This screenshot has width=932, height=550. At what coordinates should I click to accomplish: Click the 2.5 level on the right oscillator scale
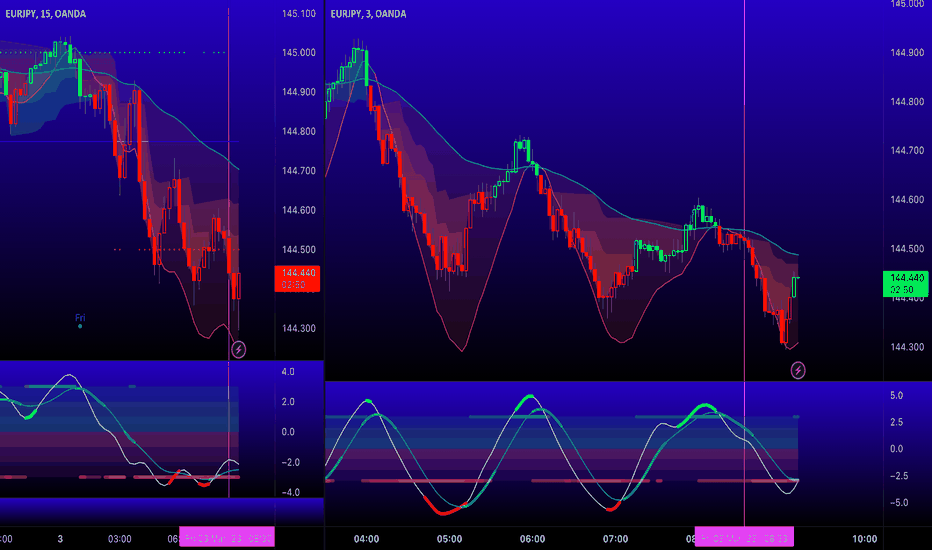896,422
